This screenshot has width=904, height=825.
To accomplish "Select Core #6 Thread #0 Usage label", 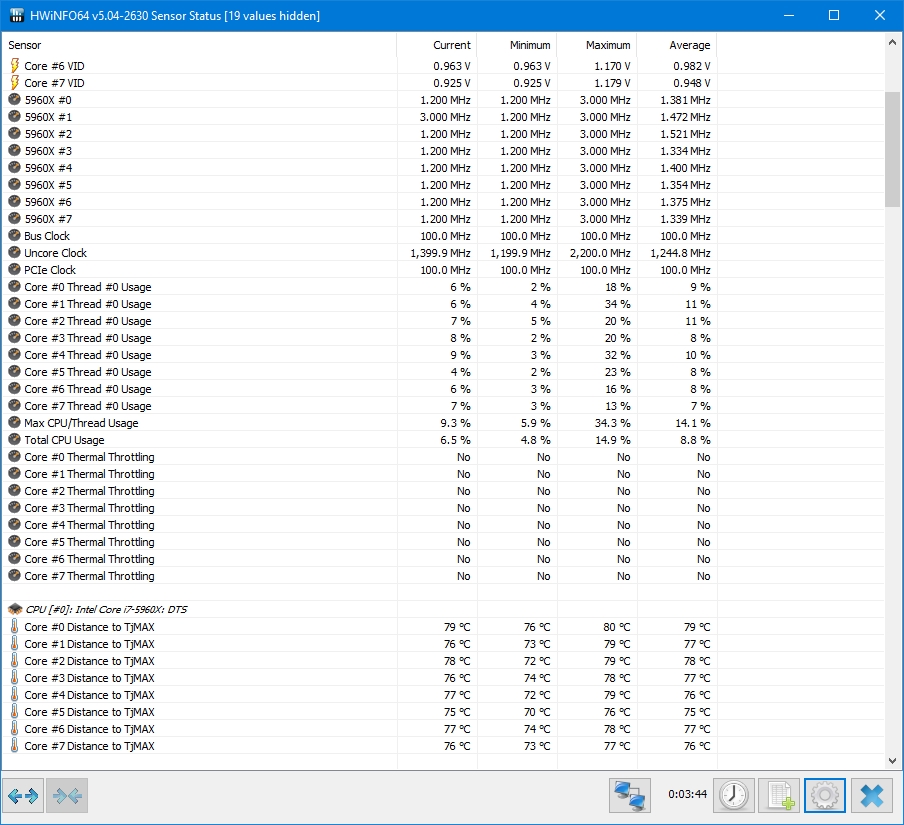I will tap(88, 389).
